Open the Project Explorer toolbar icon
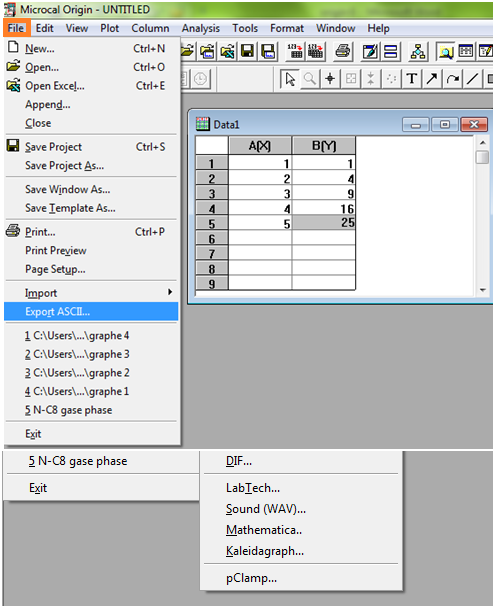 click(x=417, y=51)
